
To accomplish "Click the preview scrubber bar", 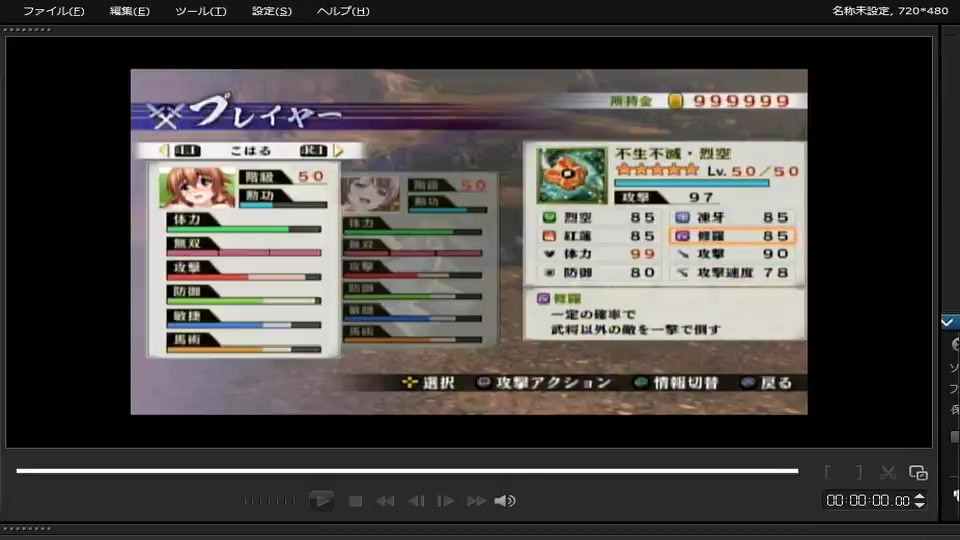I will 407,471.
